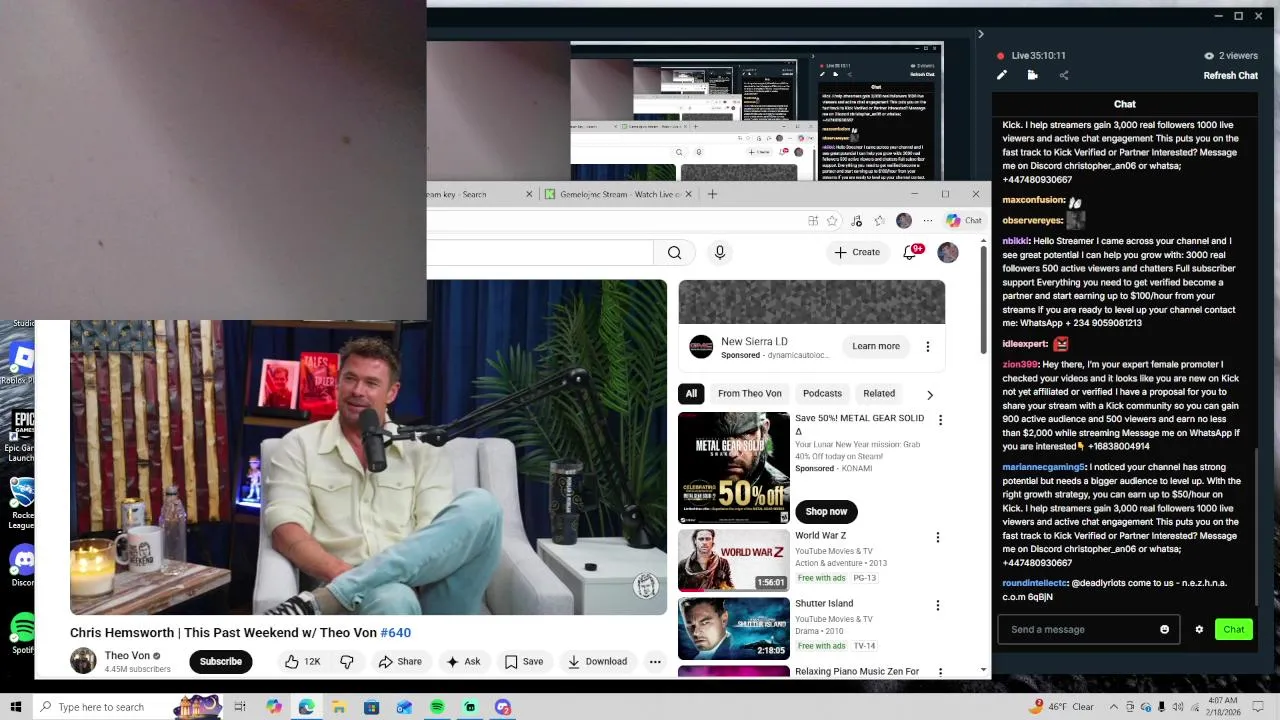Like the video with thumbs up 12K
Image resolution: width=1280 pixels, height=720 pixels.
(x=302, y=661)
